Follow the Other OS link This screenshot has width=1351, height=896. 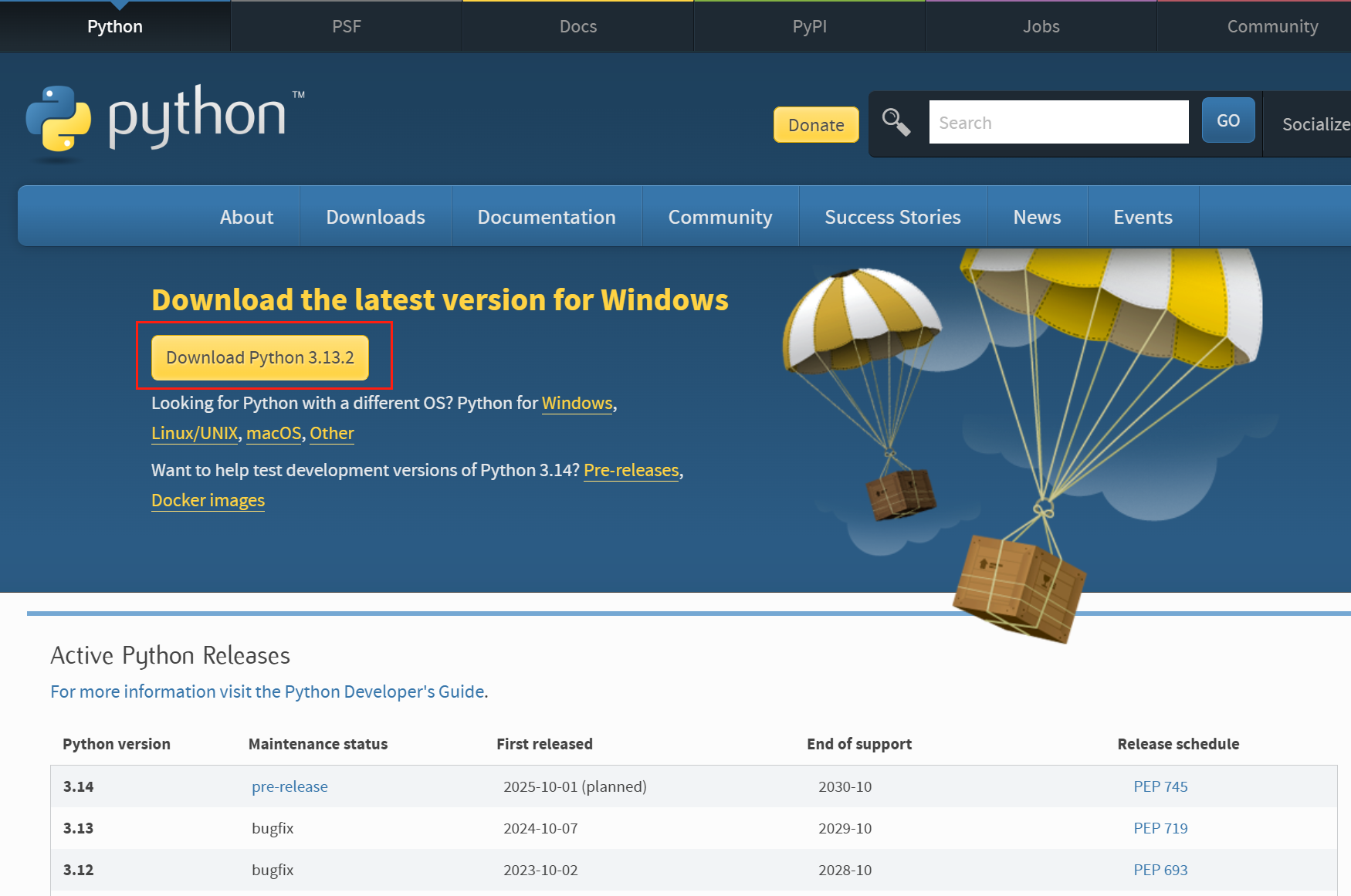click(332, 433)
